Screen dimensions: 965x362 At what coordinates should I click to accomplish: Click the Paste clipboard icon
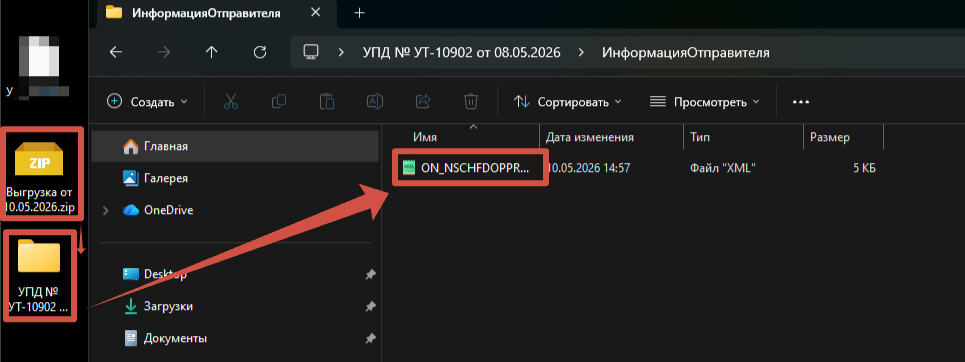click(x=327, y=102)
